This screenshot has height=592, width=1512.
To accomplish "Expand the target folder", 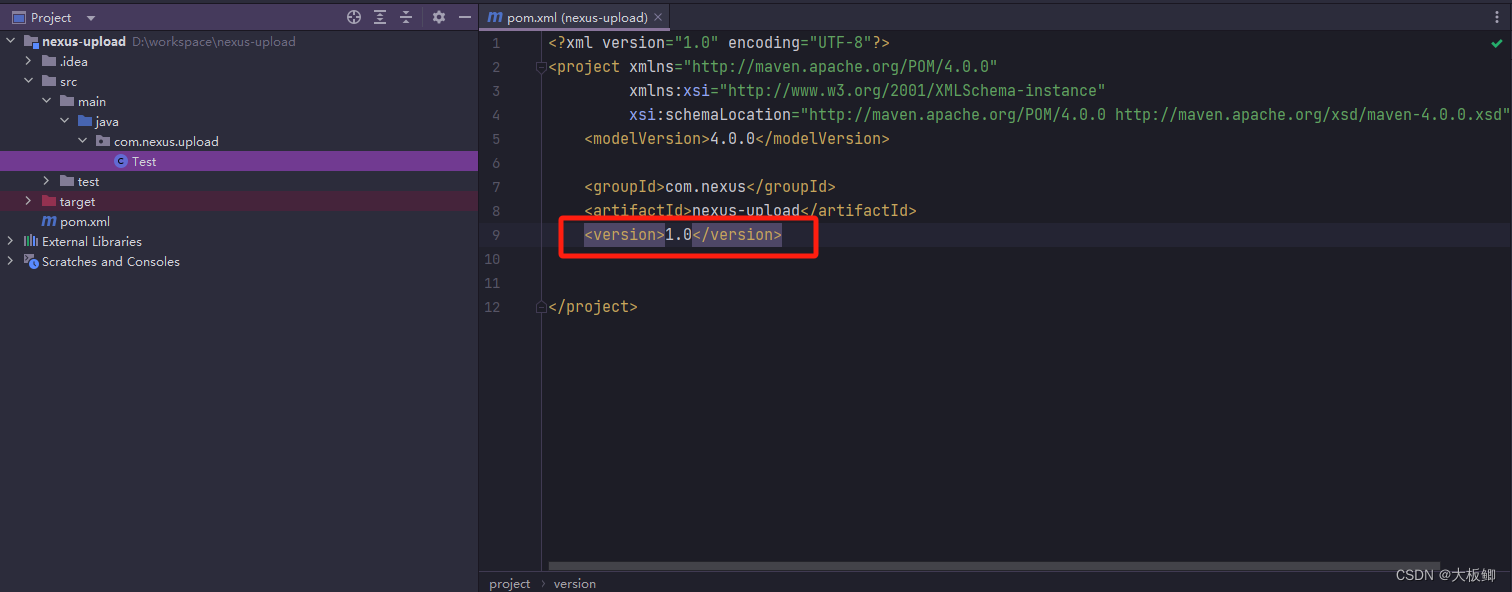I will point(29,201).
